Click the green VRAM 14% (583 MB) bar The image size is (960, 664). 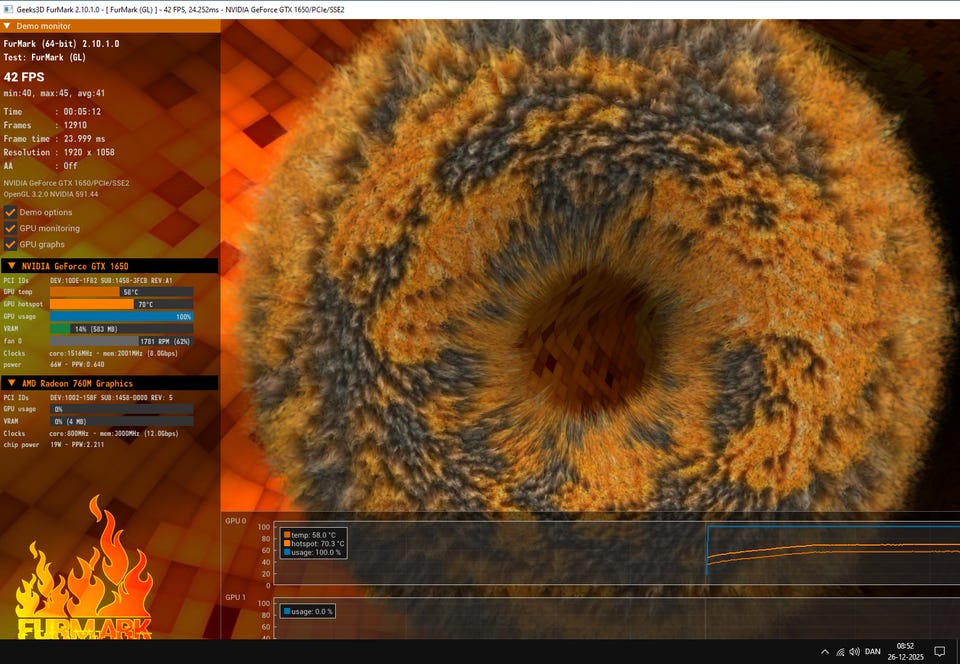[x=121, y=329]
